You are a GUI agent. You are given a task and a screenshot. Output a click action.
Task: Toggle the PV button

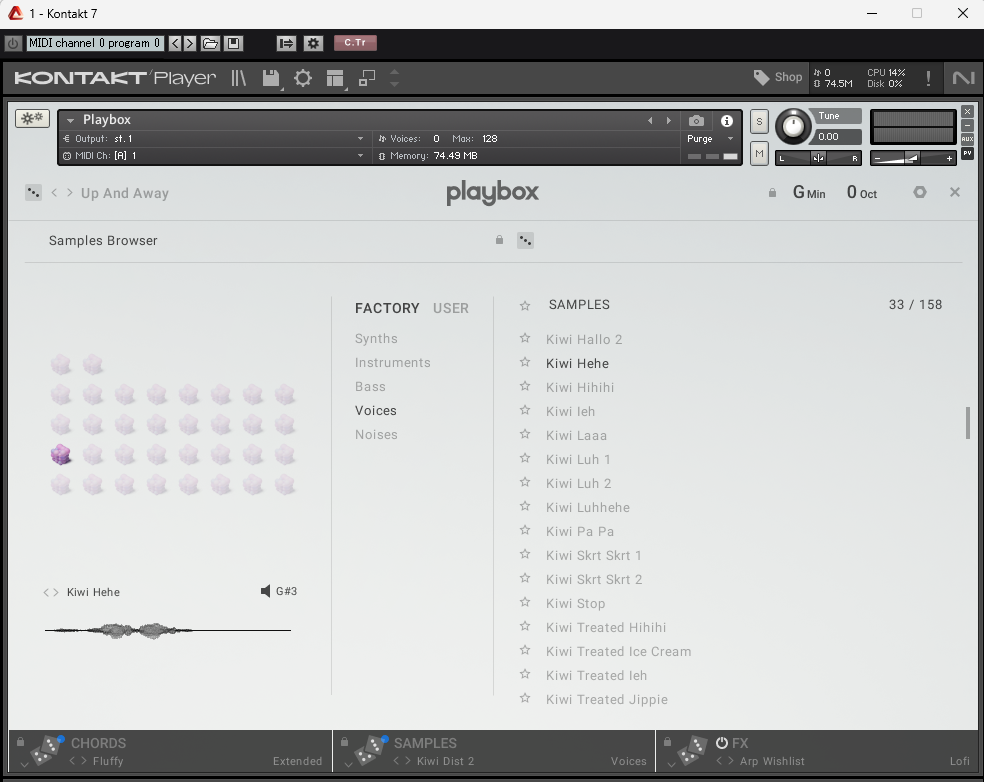tap(968, 153)
